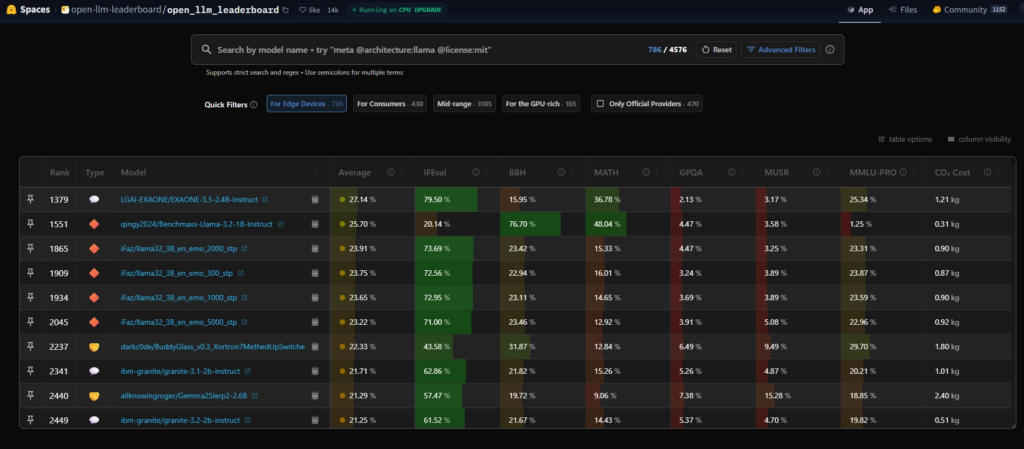Screen dimensions: 1024x449
Task: Open the Community tab
Action: click(969, 10)
